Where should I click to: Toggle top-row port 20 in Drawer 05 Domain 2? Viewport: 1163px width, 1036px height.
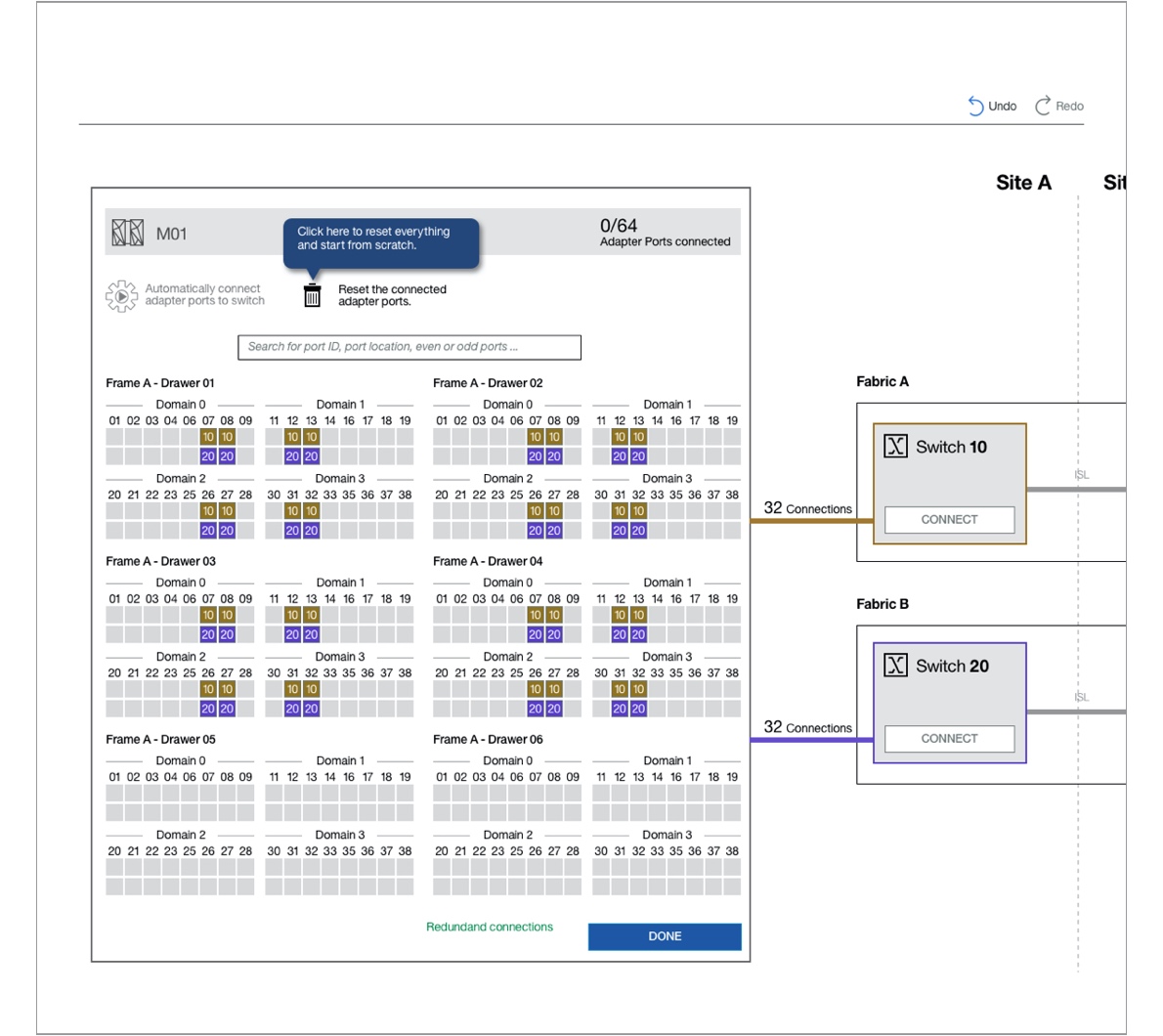(x=114, y=868)
